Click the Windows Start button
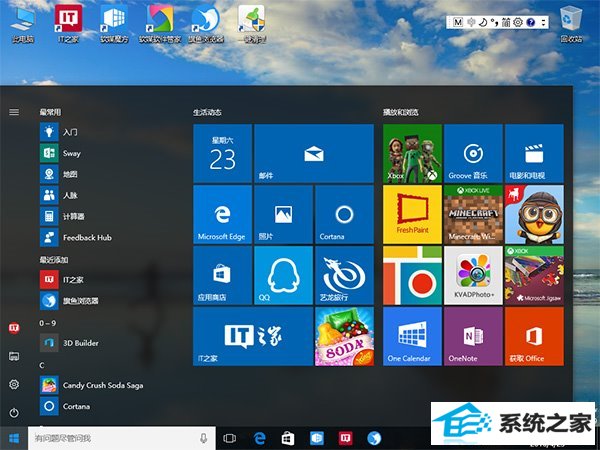This screenshot has height=450, width=600. [x=14, y=438]
